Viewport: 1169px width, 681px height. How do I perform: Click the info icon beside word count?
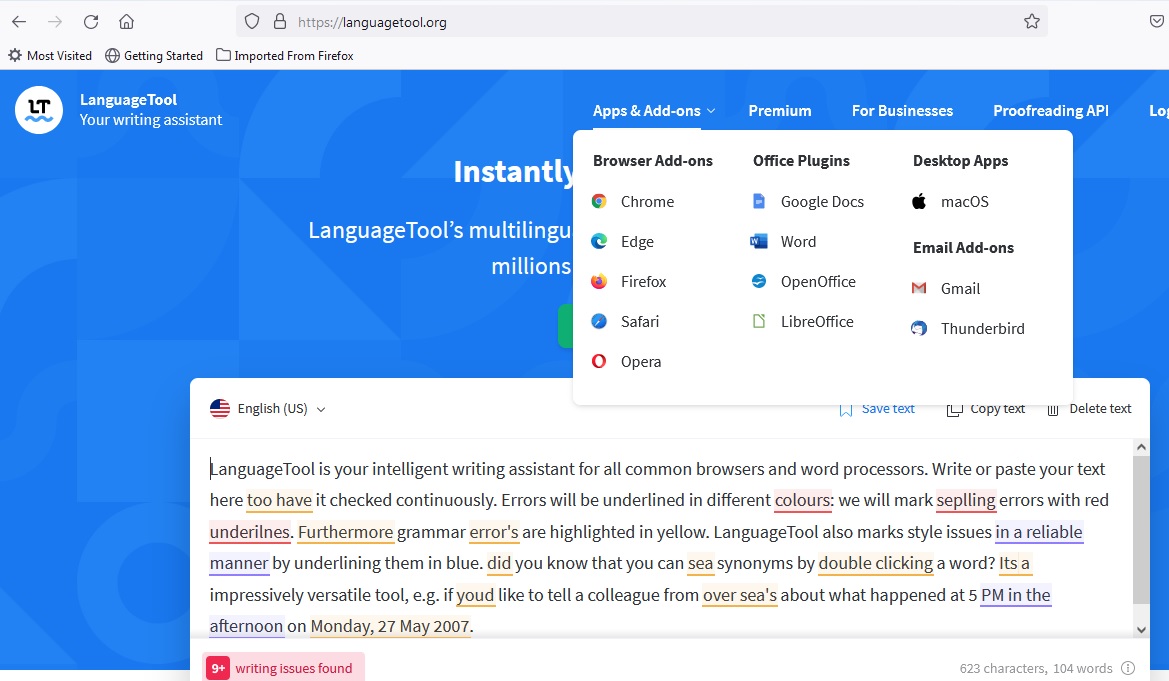click(x=1128, y=668)
